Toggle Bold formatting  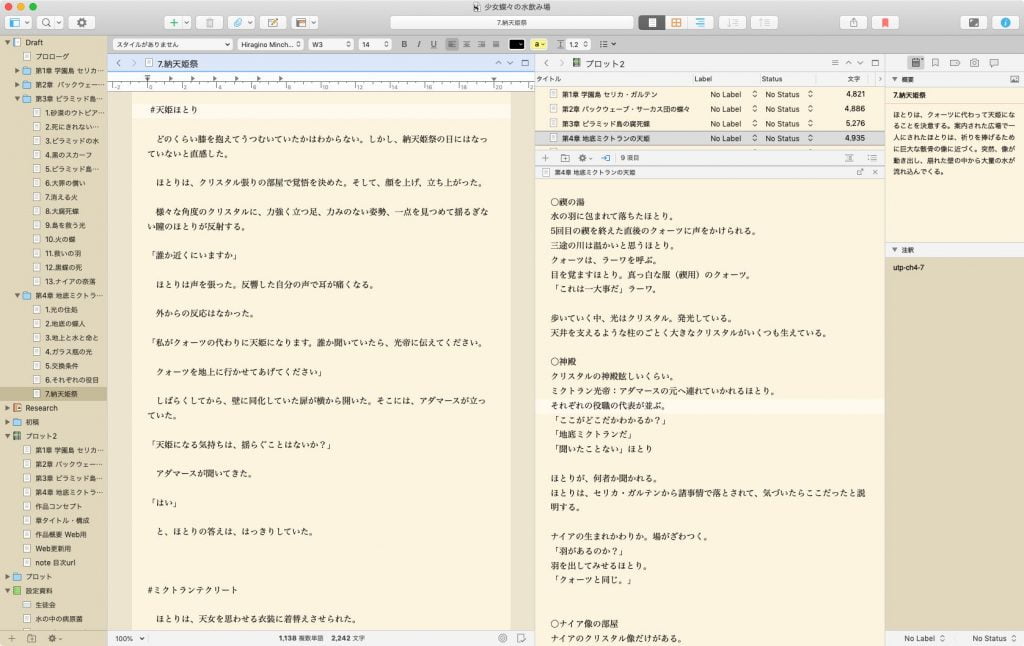tap(404, 44)
